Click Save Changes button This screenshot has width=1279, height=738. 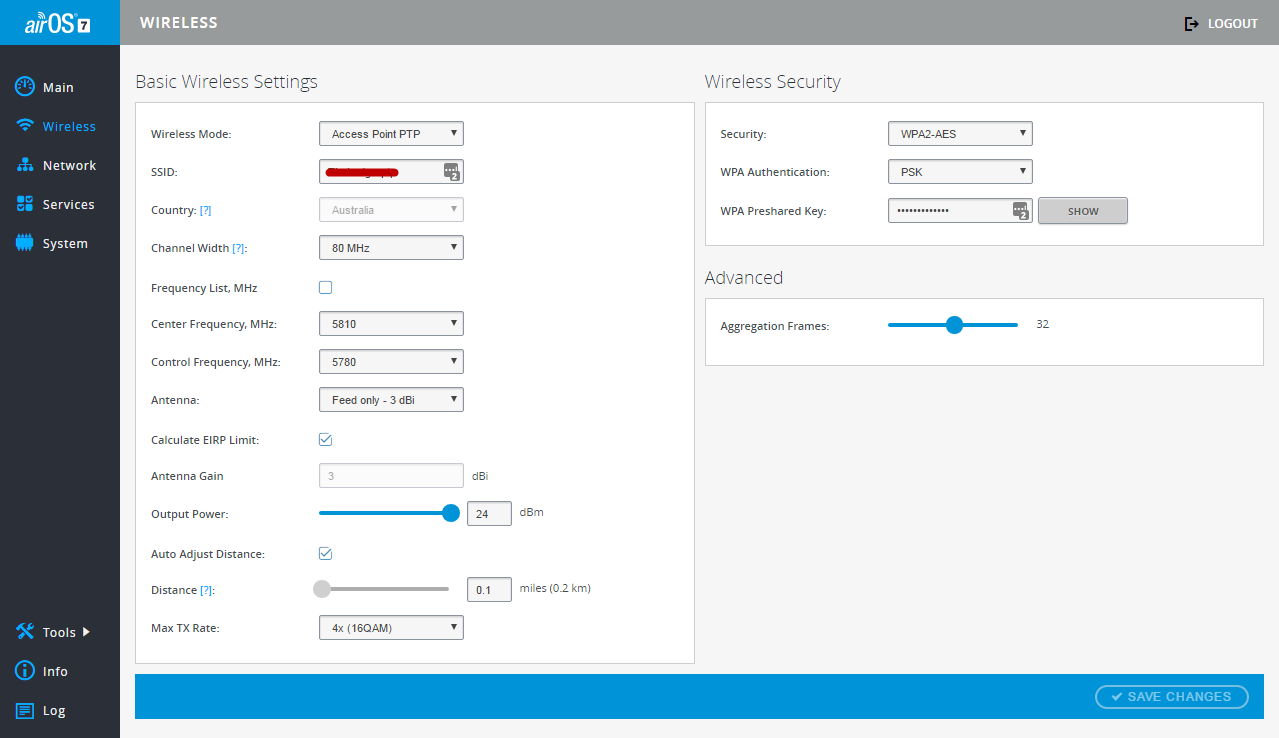(x=1172, y=697)
